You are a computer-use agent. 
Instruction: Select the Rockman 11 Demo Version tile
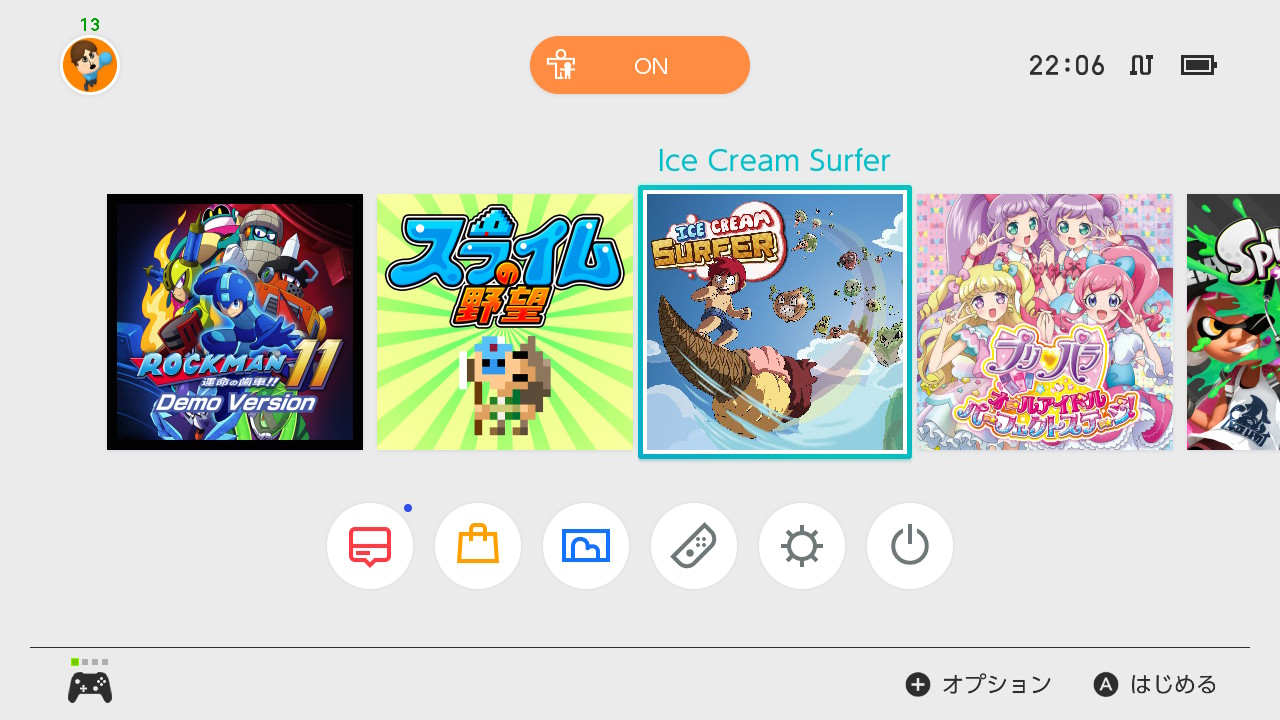235,322
